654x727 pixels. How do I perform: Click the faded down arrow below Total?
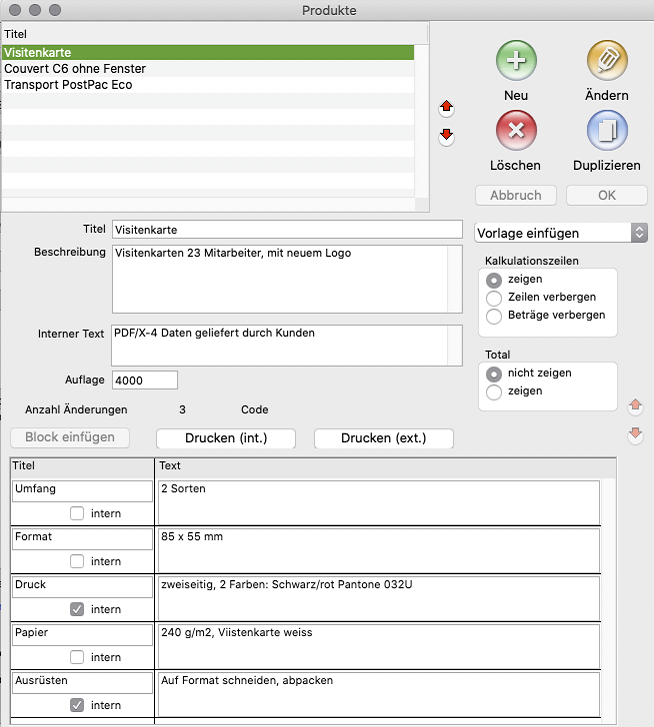(x=634, y=435)
